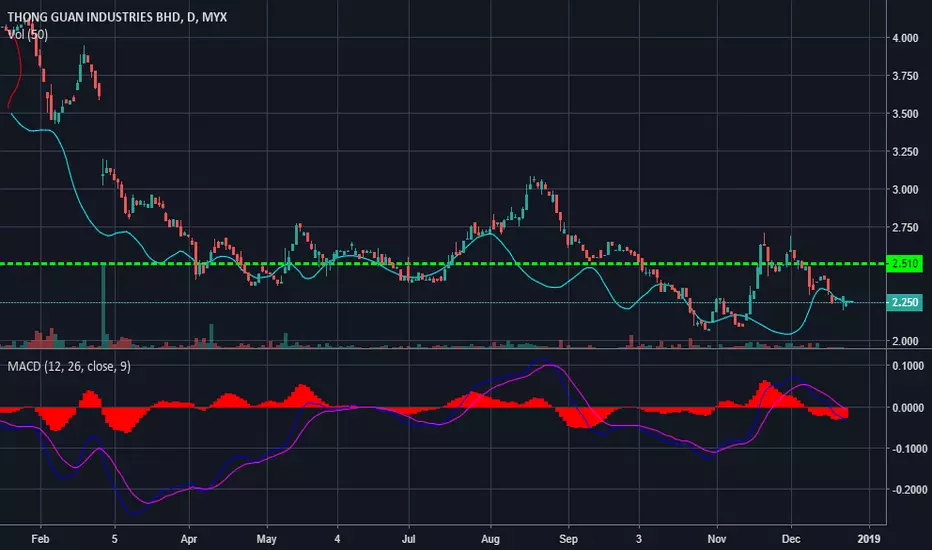The width and height of the screenshot is (932, 550).
Task: Click the -0.1000 MACD axis value
Action: click(908, 449)
